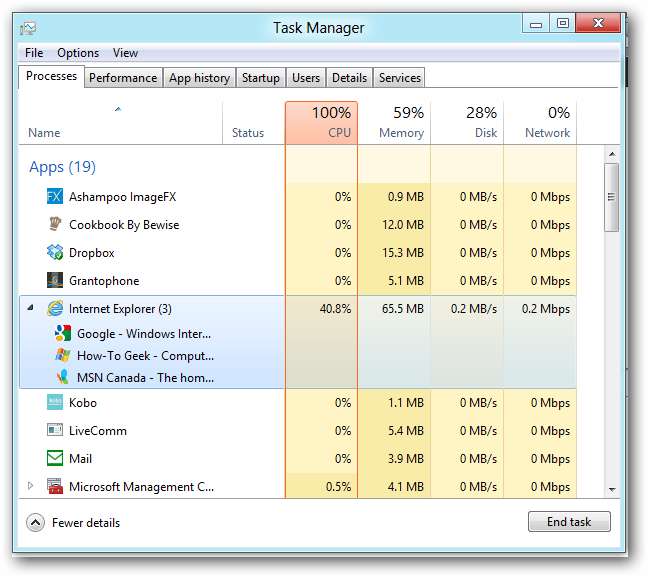The width and height of the screenshot is (650, 577).
Task: Click the Task Manager title bar icon
Action: 28,28
